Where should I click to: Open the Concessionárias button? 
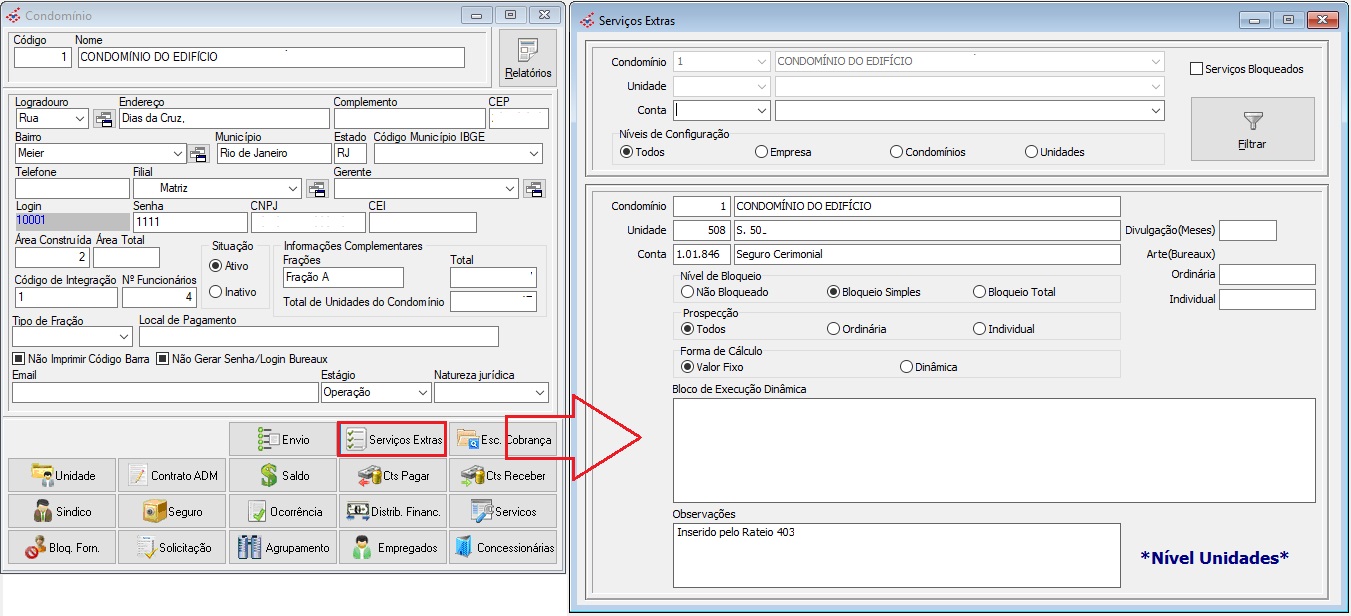(503, 548)
